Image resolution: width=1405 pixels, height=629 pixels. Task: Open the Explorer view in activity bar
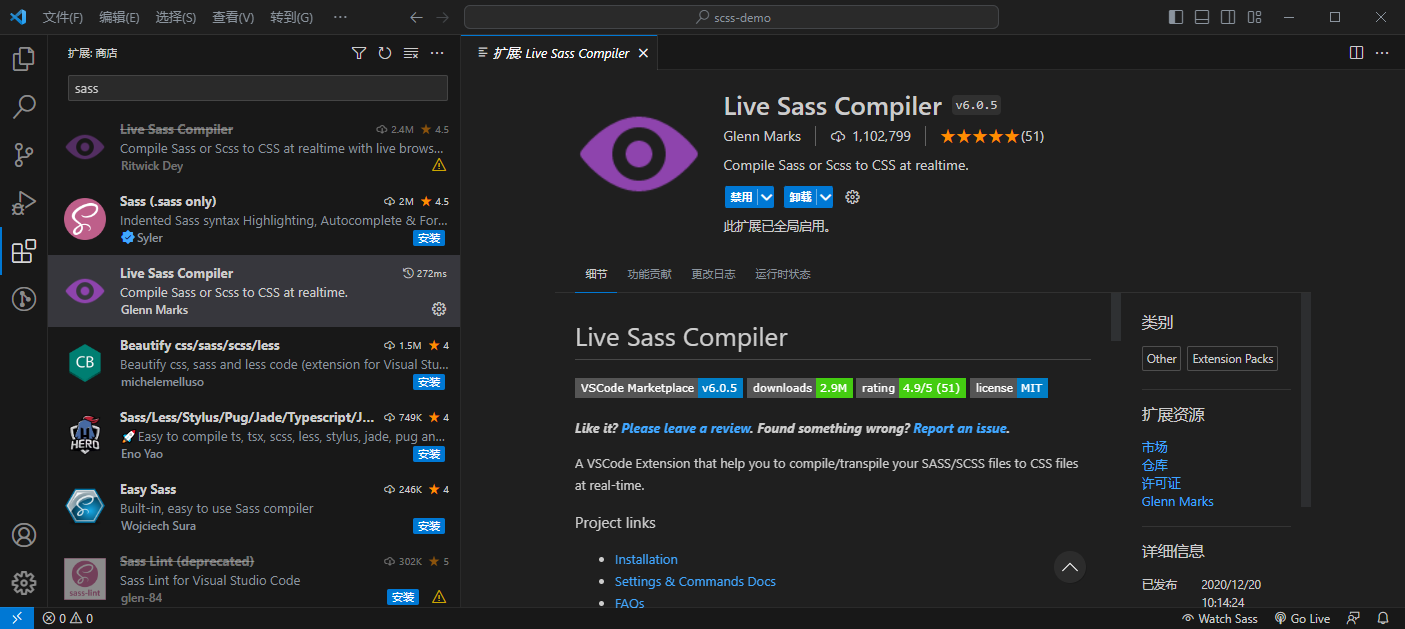[x=24, y=59]
